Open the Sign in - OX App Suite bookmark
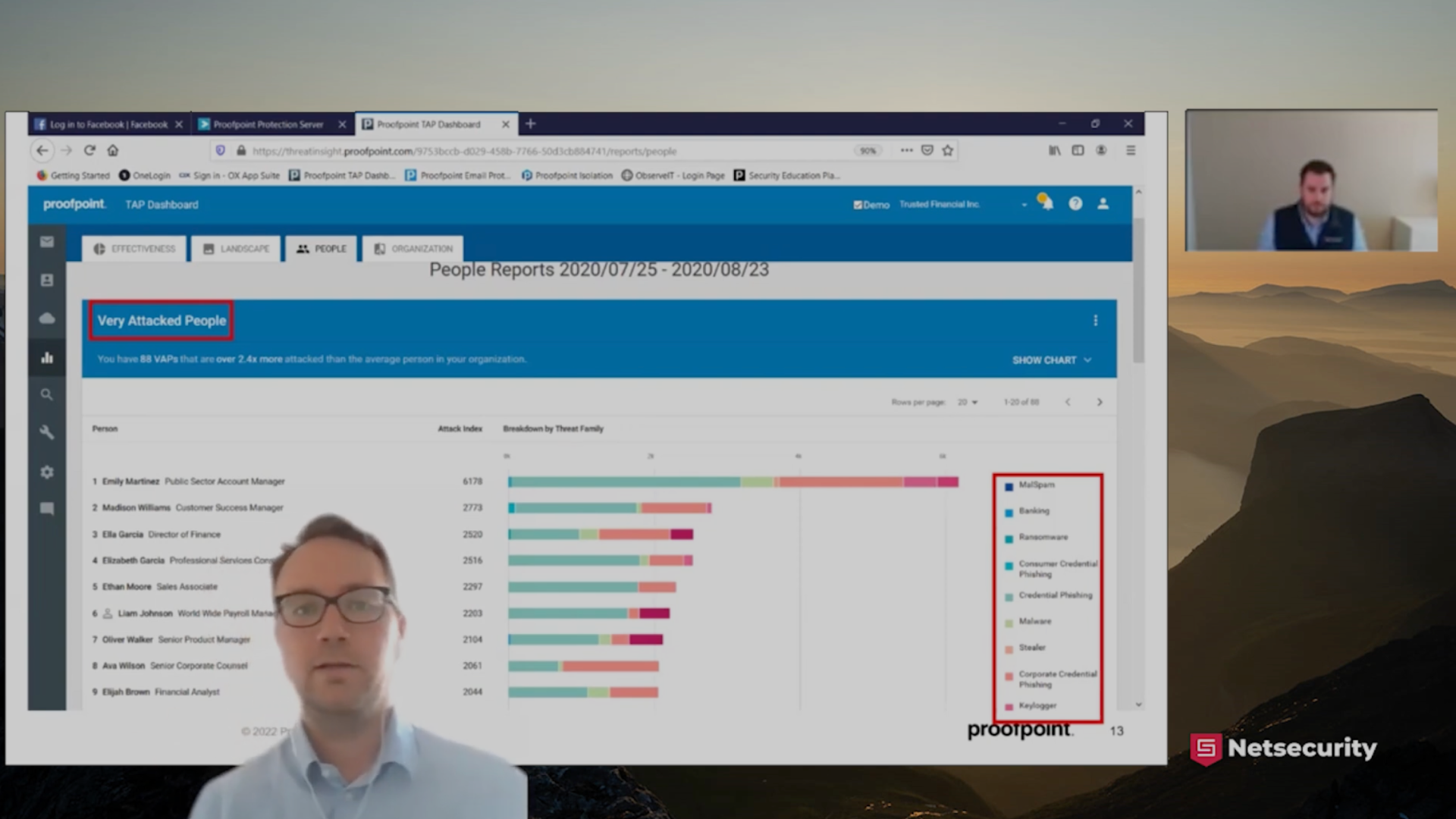The image size is (1456, 819). [230, 175]
